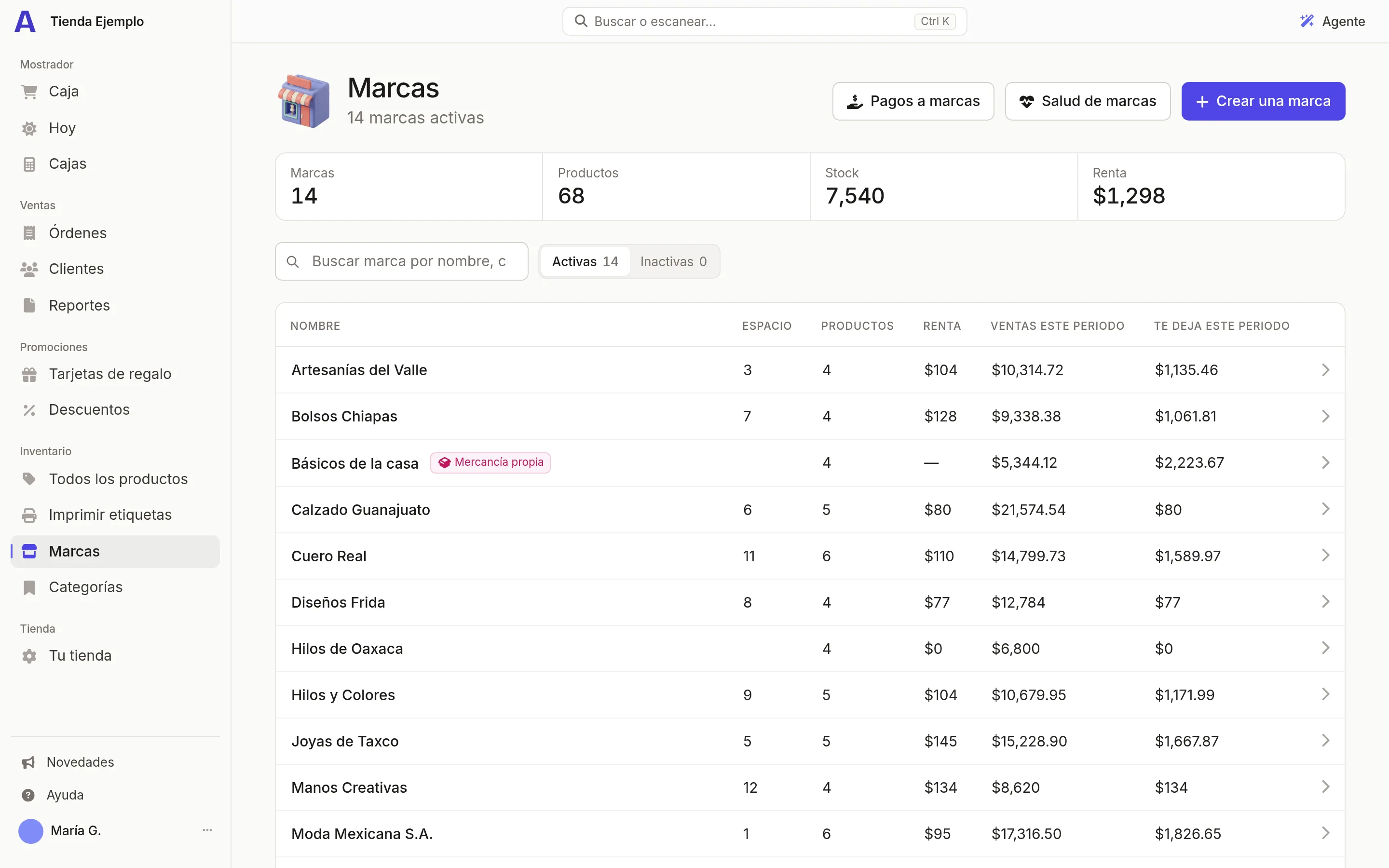Click the VENTAS ESTE PERIODO column header
Viewport: 1389px width, 868px height.
(x=1057, y=326)
